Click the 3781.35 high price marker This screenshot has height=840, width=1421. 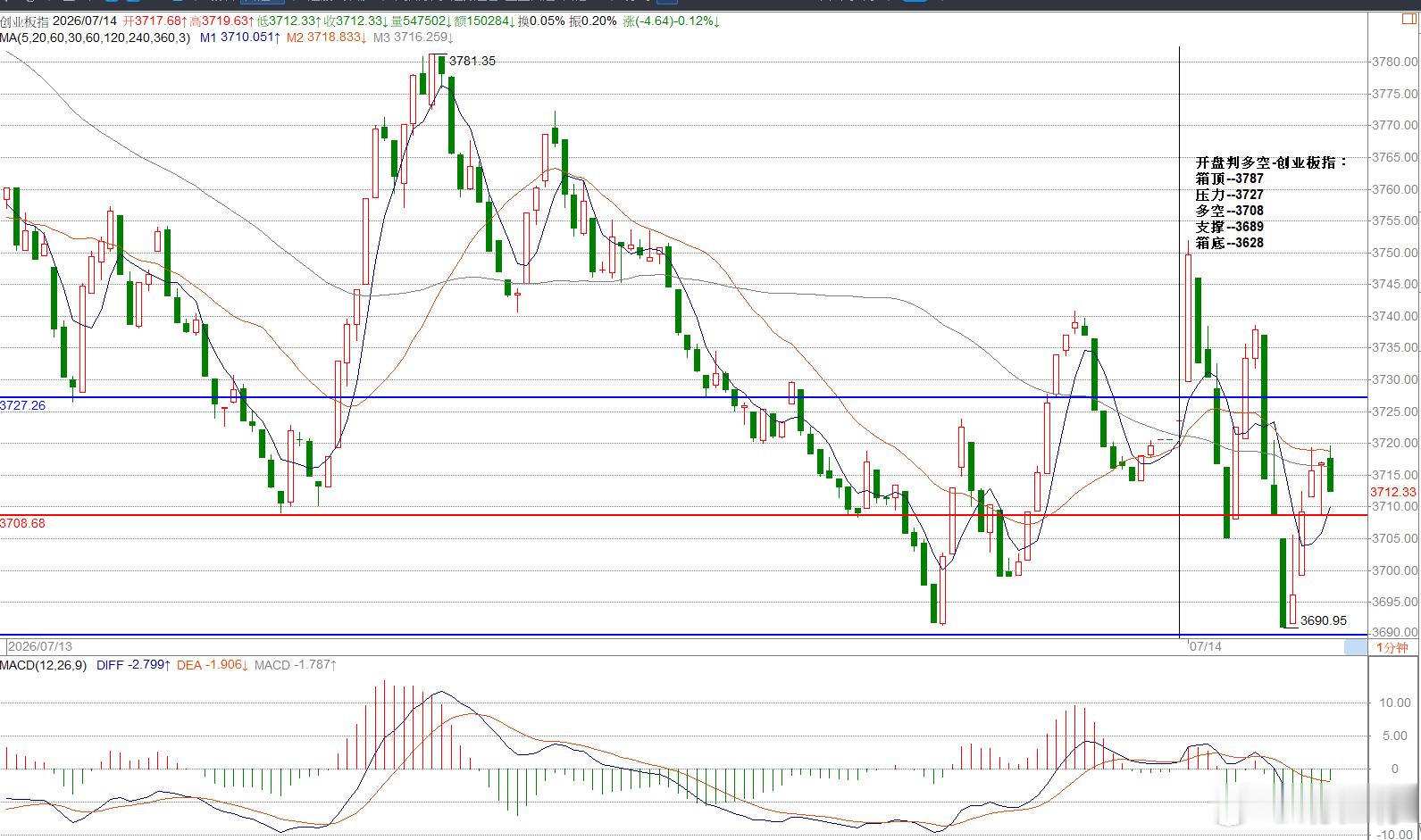pos(472,61)
